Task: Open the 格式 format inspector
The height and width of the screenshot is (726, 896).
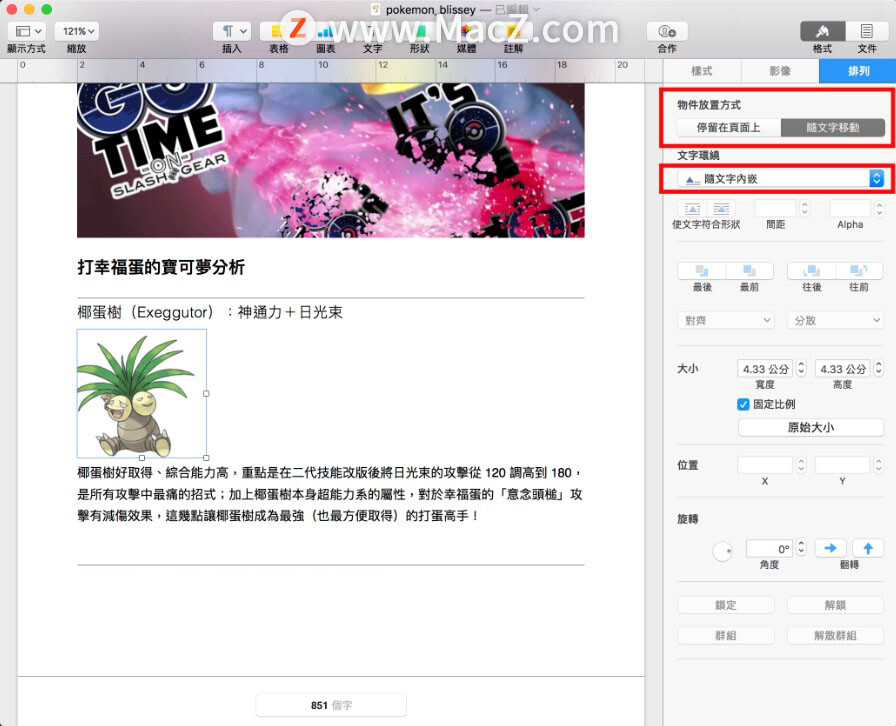Action: (x=822, y=31)
